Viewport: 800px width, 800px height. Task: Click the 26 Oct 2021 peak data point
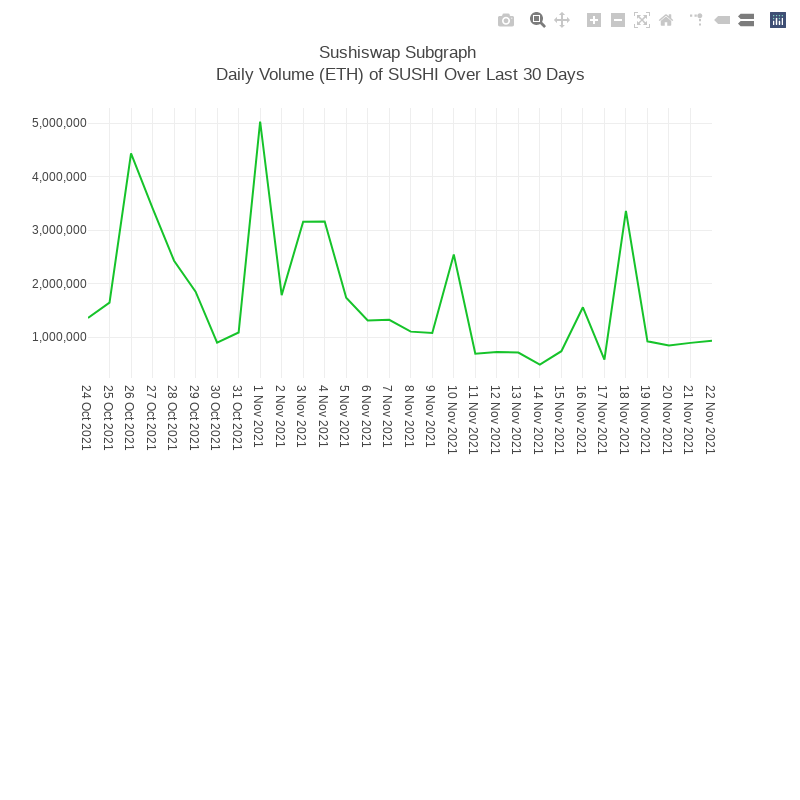[x=131, y=154]
